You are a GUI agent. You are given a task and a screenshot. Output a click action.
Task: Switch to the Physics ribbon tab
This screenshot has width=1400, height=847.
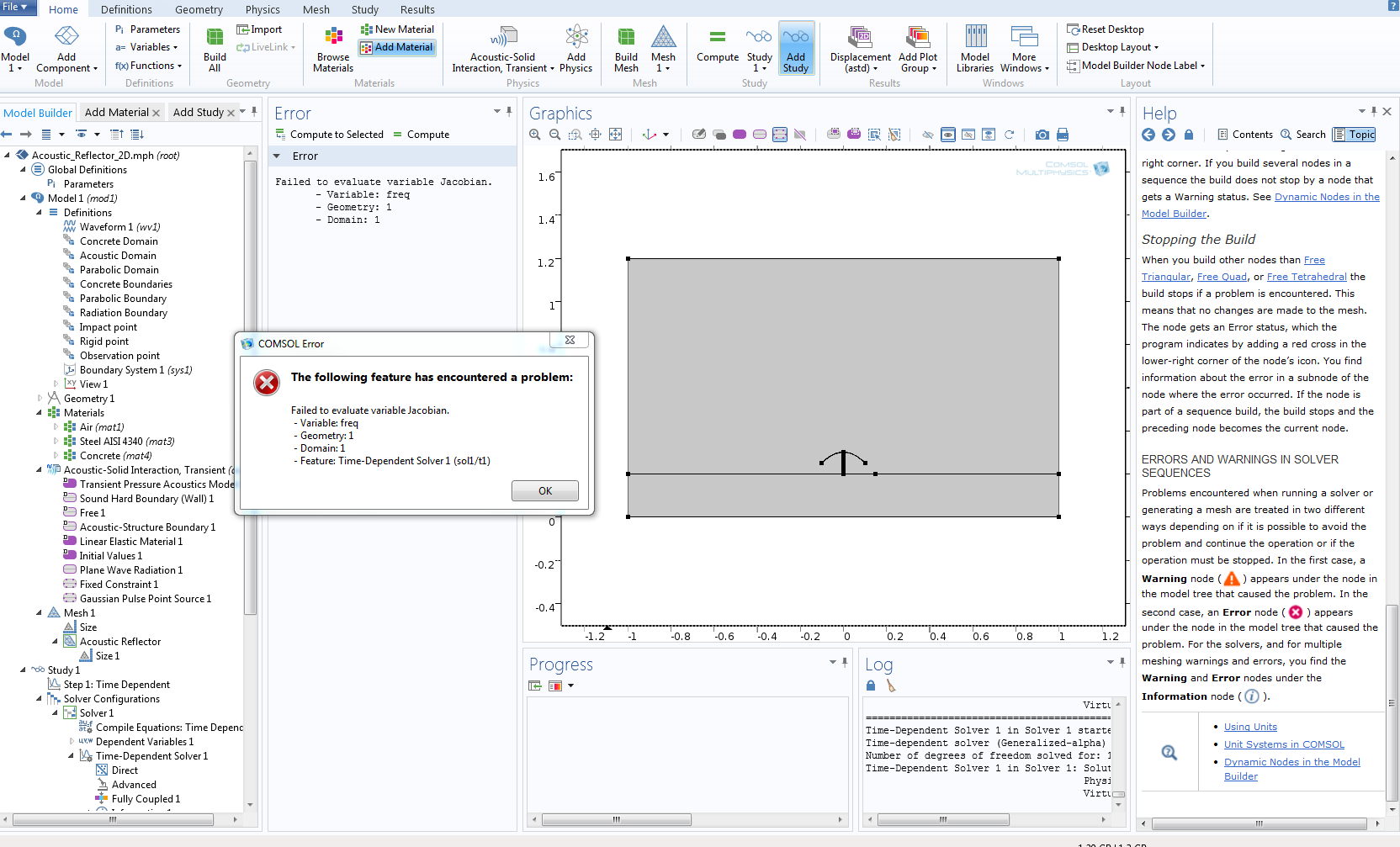262,9
